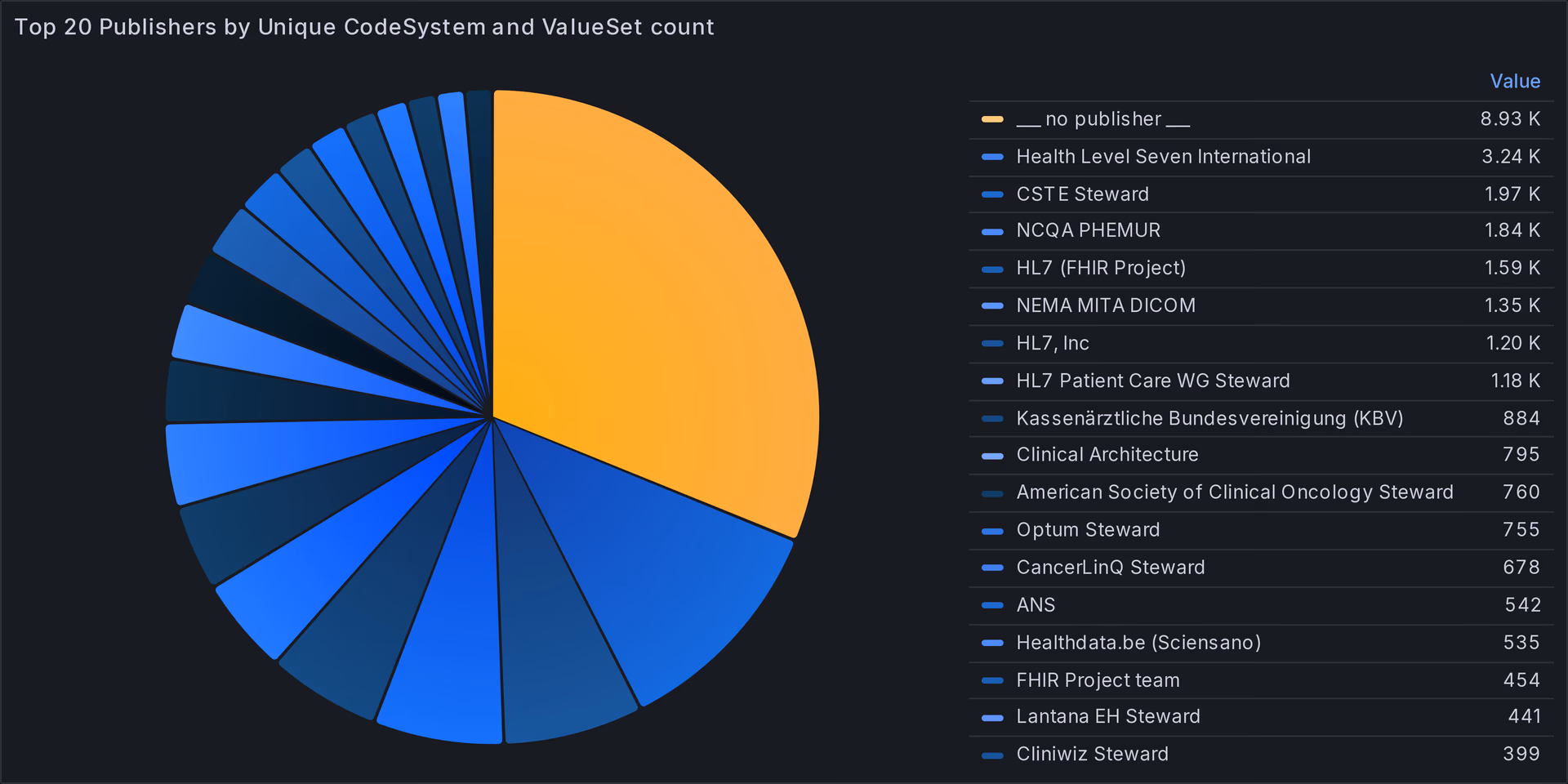Click the Clinical Architecture series color swatch
This screenshot has width=1568, height=784.
[x=992, y=456]
